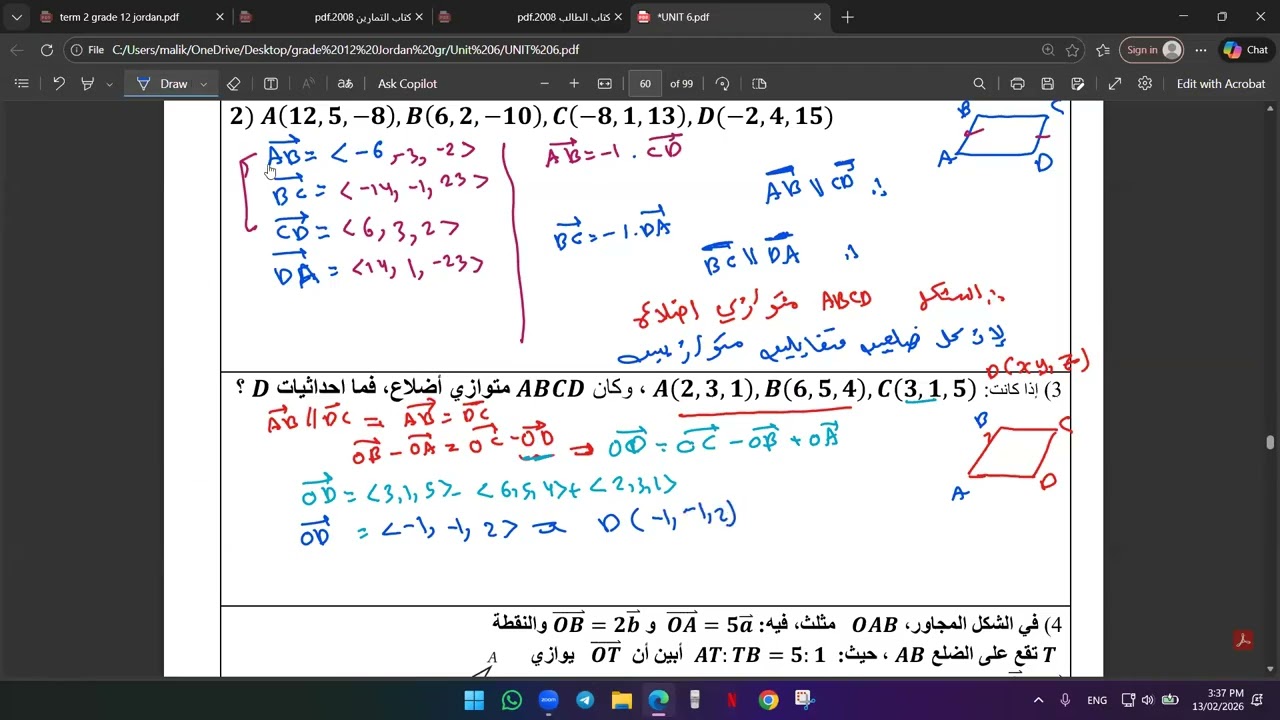
Task: Click the address bar file URL
Action: click(x=345, y=50)
